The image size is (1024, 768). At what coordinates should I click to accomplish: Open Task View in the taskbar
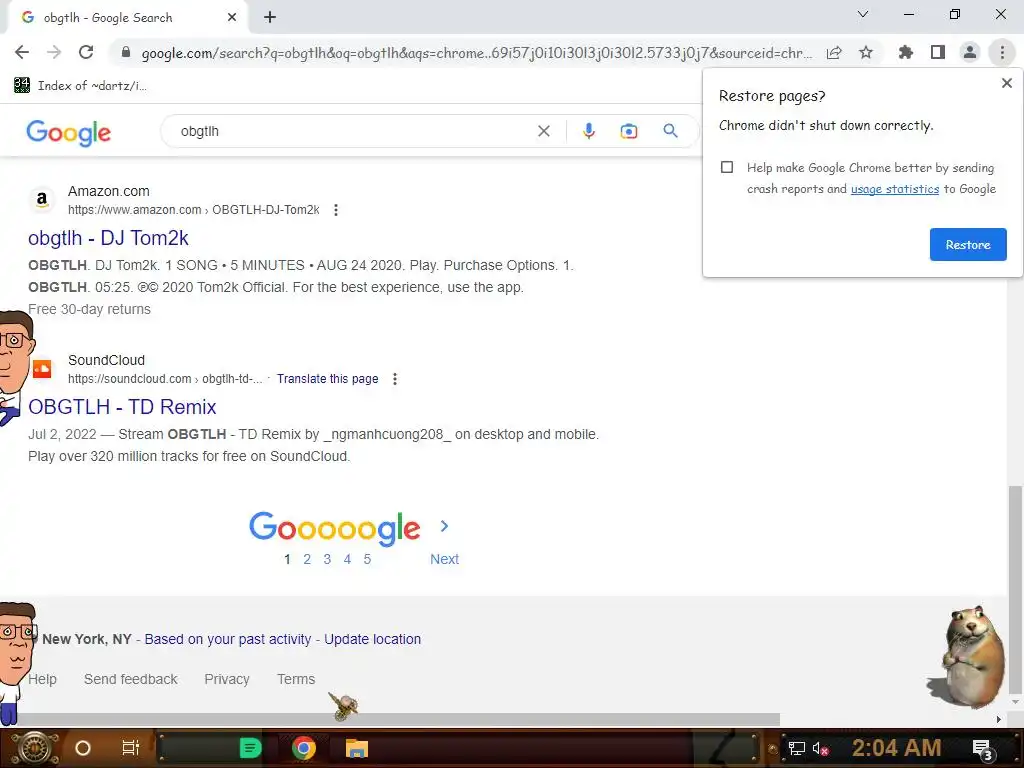pos(131,748)
